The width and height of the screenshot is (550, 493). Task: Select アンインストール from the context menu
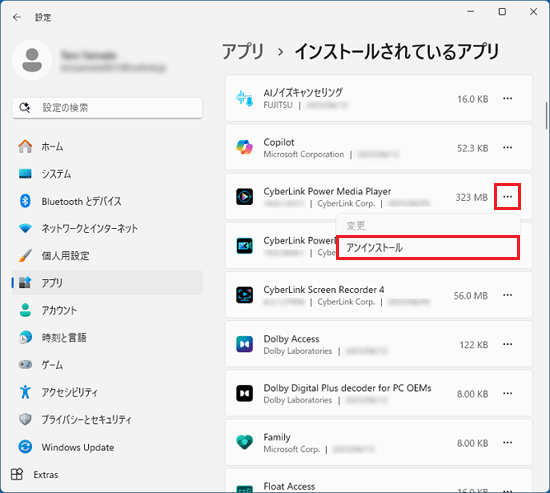coord(428,248)
